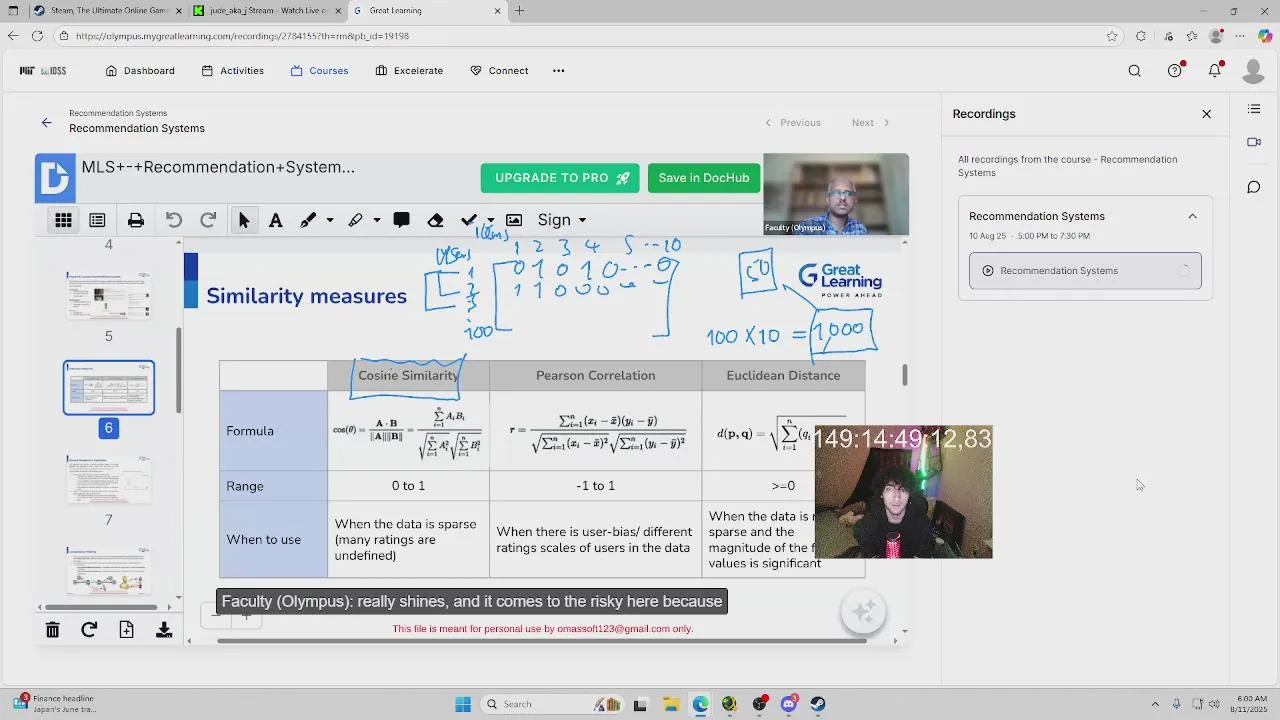Image resolution: width=1280 pixels, height=720 pixels.
Task: Select the checkmark stamp tool
Action: pyautogui.click(x=468, y=220)
